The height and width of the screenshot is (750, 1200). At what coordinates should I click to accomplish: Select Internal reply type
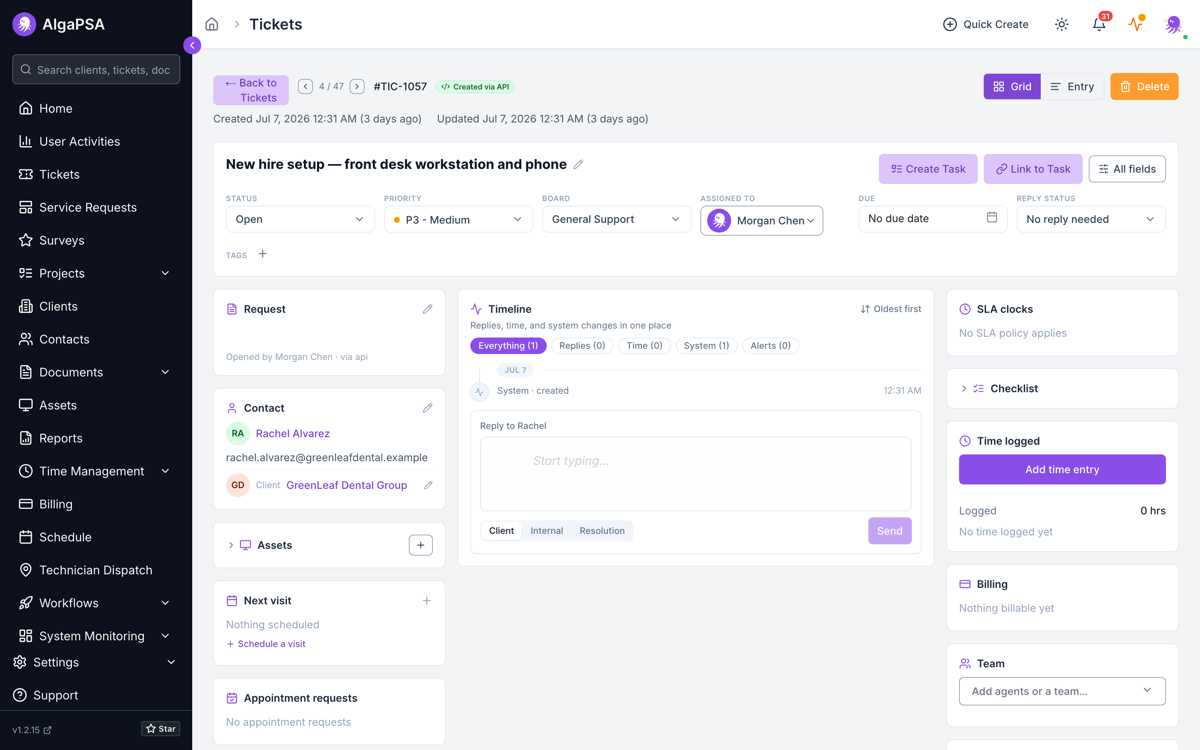coord(547,531)
